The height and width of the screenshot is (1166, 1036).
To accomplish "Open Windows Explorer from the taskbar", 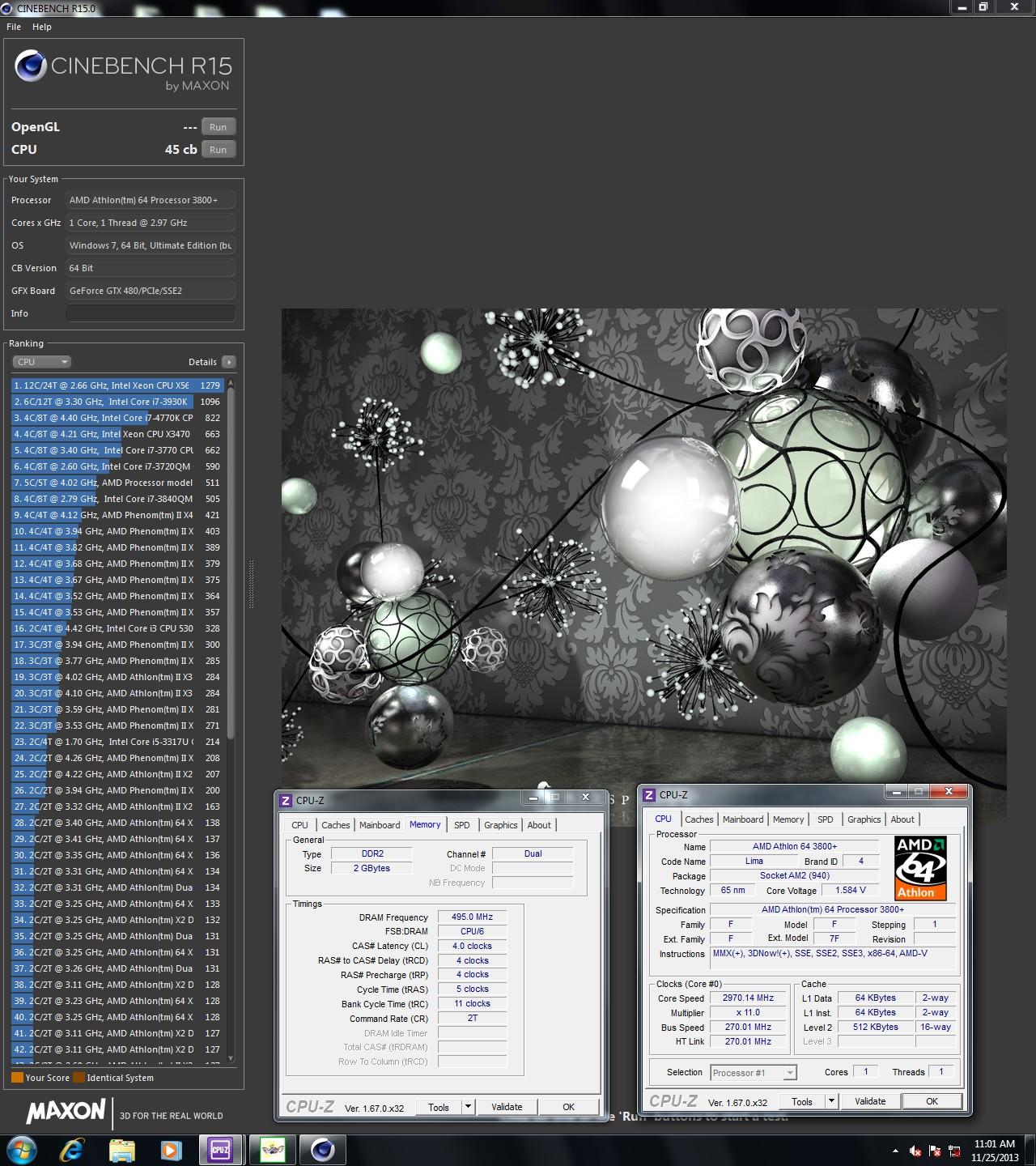I will tap(122, 1150).
